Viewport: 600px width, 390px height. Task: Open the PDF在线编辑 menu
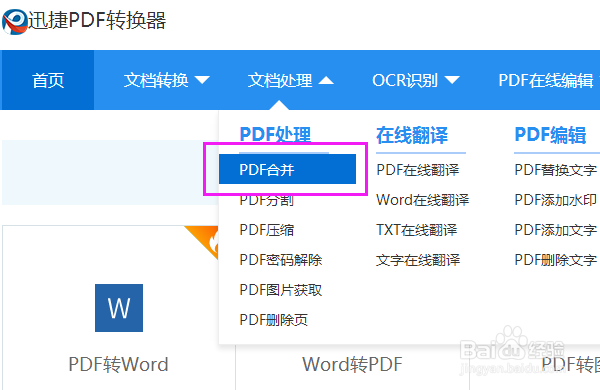(x=546, y=80)
